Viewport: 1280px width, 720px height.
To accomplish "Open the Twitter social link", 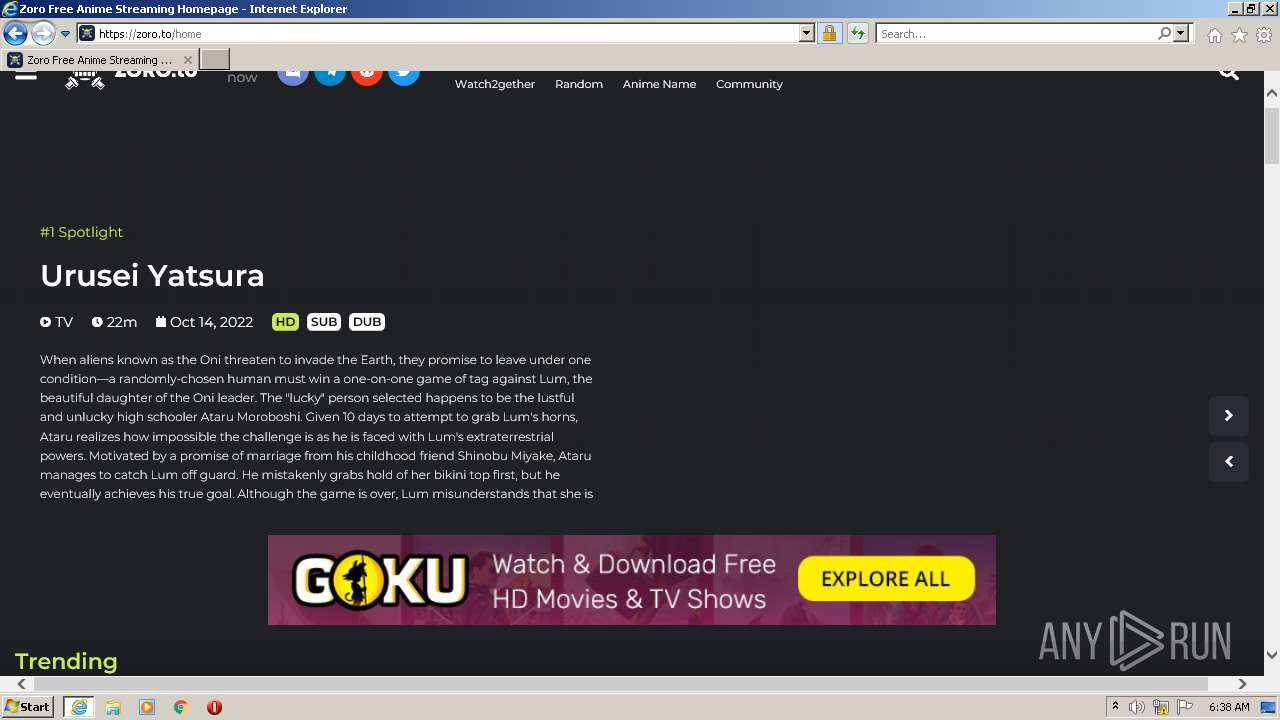I will coord(403,76).
